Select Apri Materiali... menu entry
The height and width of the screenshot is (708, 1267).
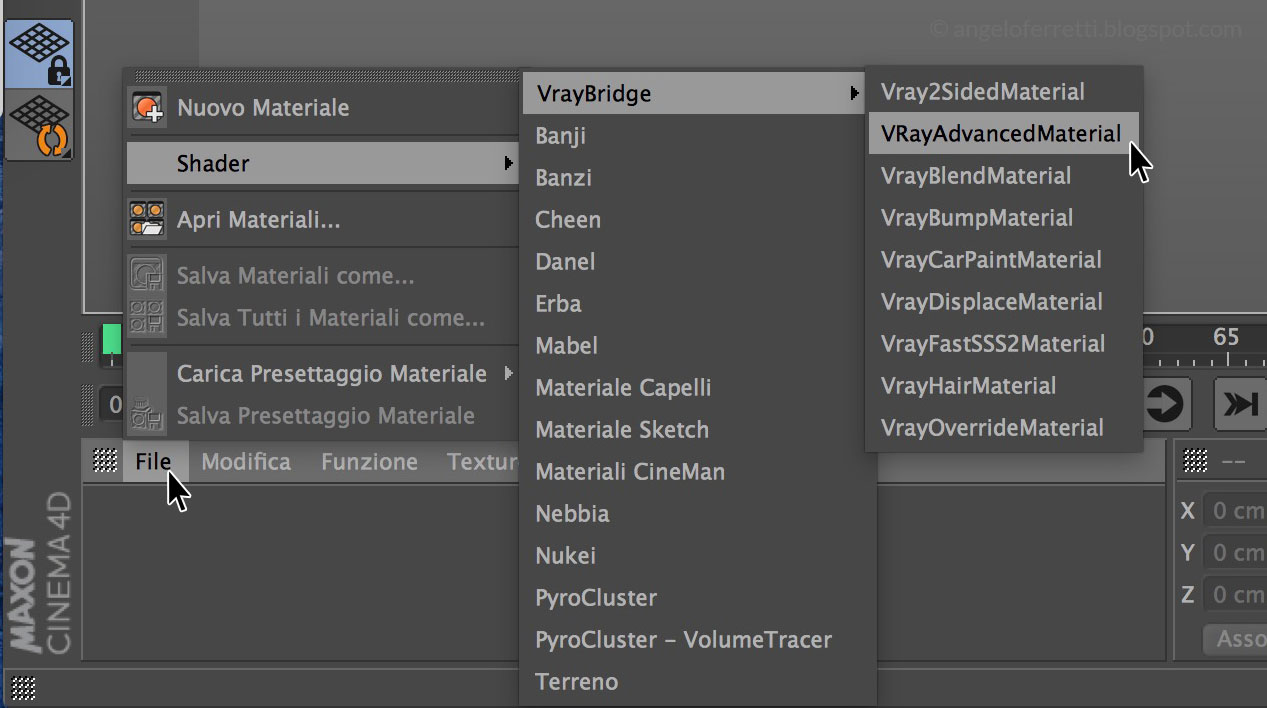(x=323, y=219)
